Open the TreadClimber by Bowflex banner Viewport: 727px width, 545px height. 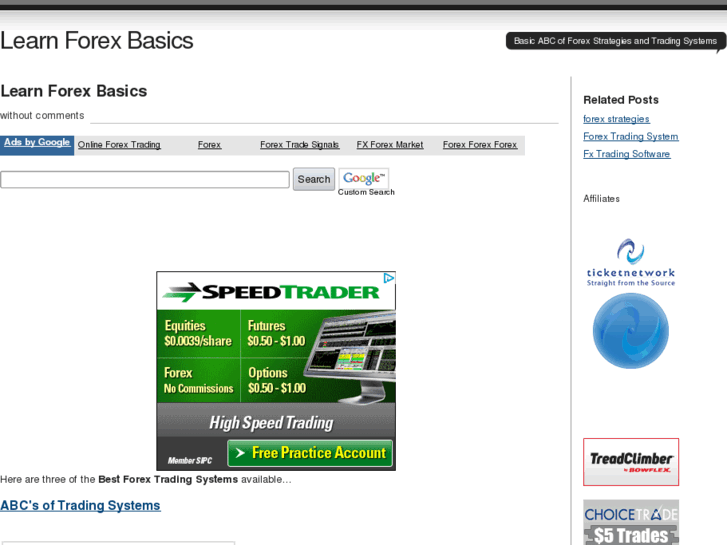coord(631,462)
